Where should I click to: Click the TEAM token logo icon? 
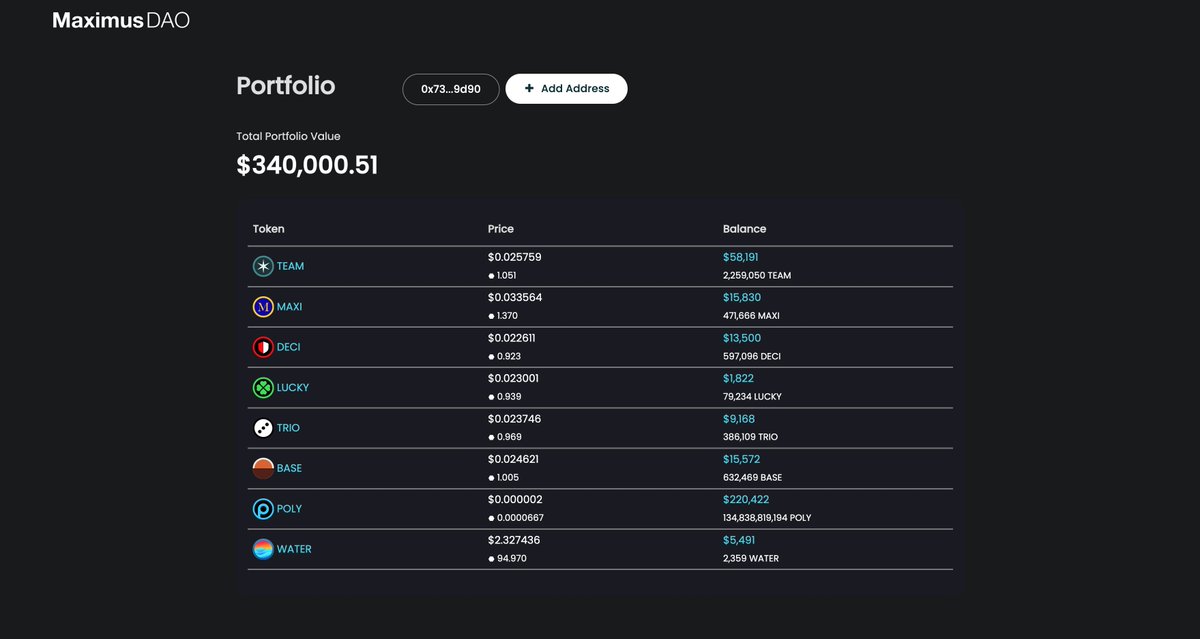tap(261, 265)
